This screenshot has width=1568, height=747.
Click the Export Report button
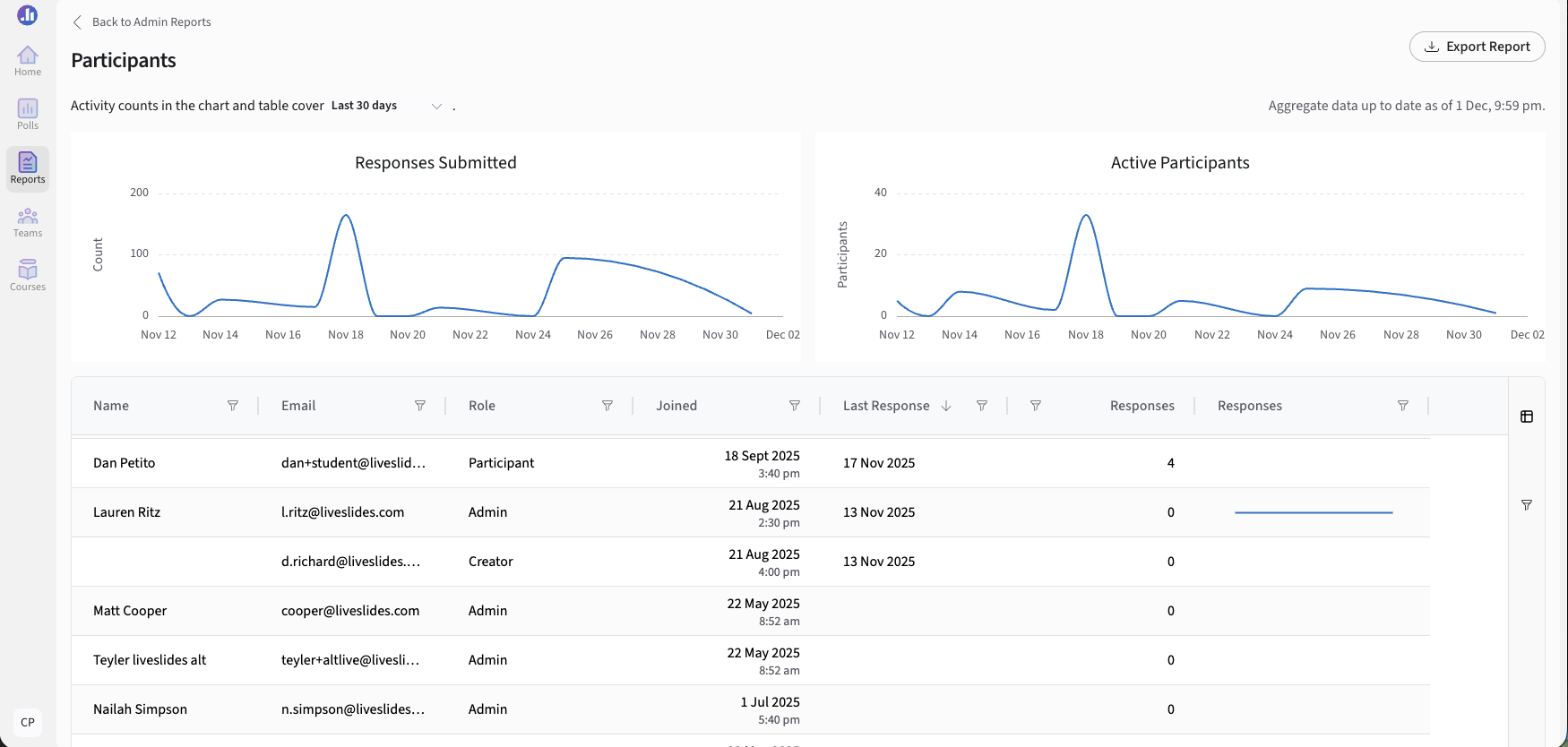1477,47
